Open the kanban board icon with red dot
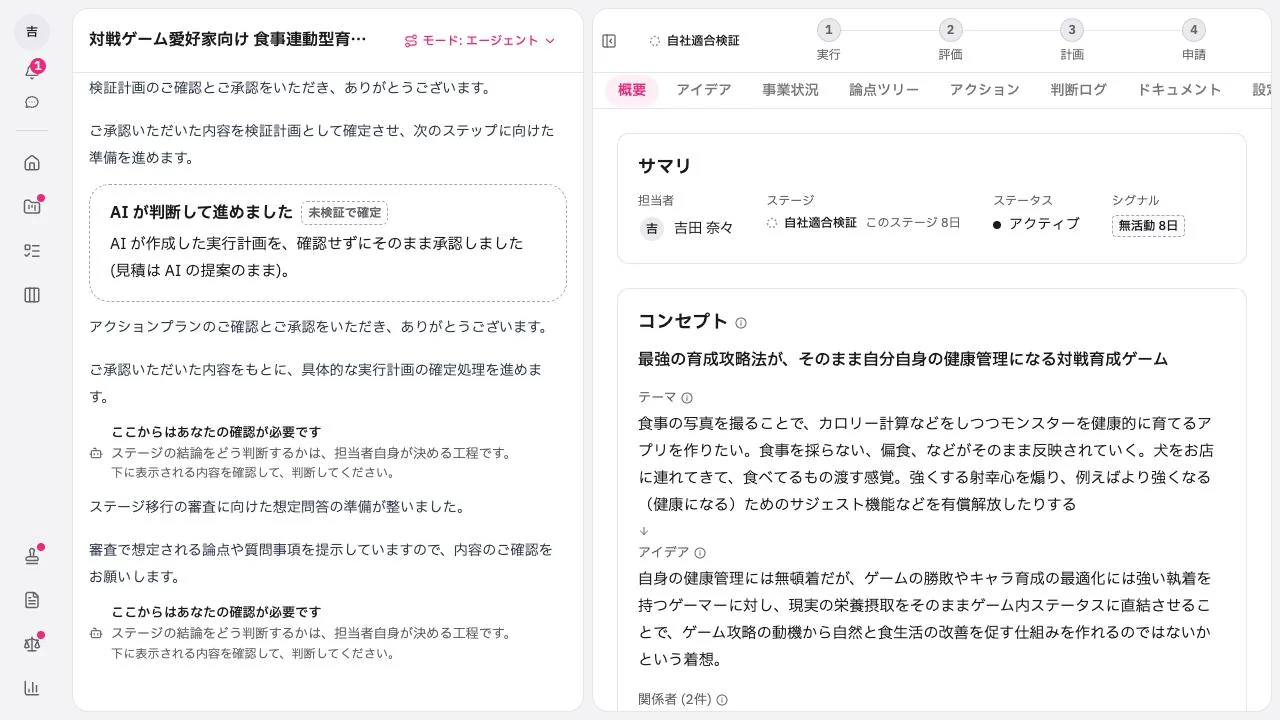Image resolution: width=1280 pixels, height=720 pixels. (x=32, y=207)
